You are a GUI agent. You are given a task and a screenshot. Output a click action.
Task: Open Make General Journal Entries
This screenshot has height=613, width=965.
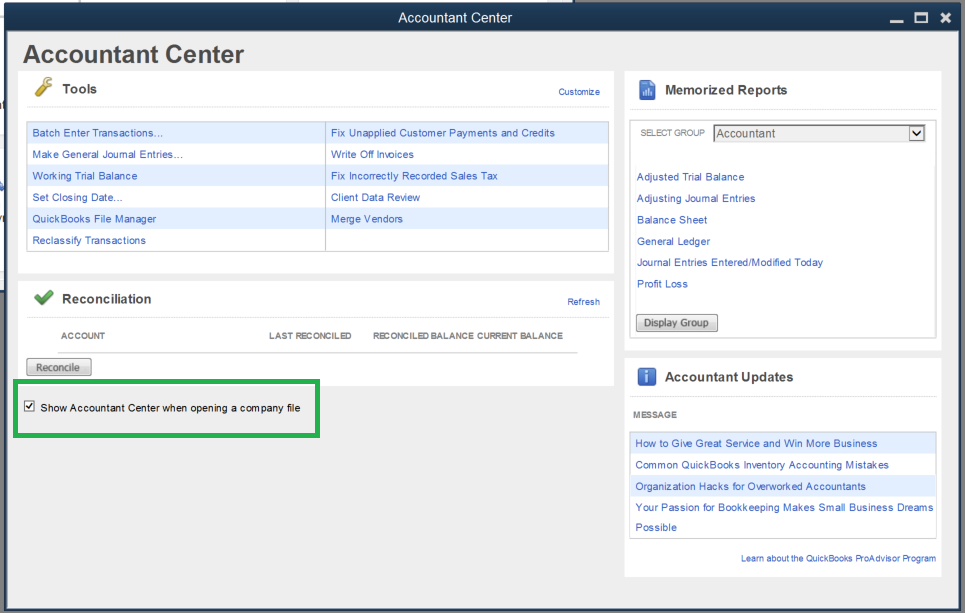[108, 155]
